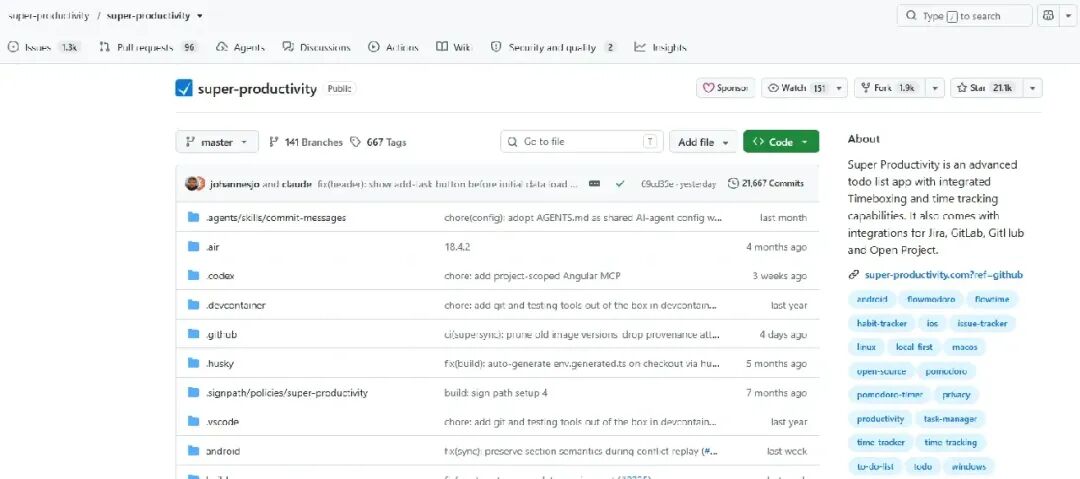Viewport: 1080px width, 479px height.
Task: Select the issue-tracker topic tag
Action: point(982,323)
